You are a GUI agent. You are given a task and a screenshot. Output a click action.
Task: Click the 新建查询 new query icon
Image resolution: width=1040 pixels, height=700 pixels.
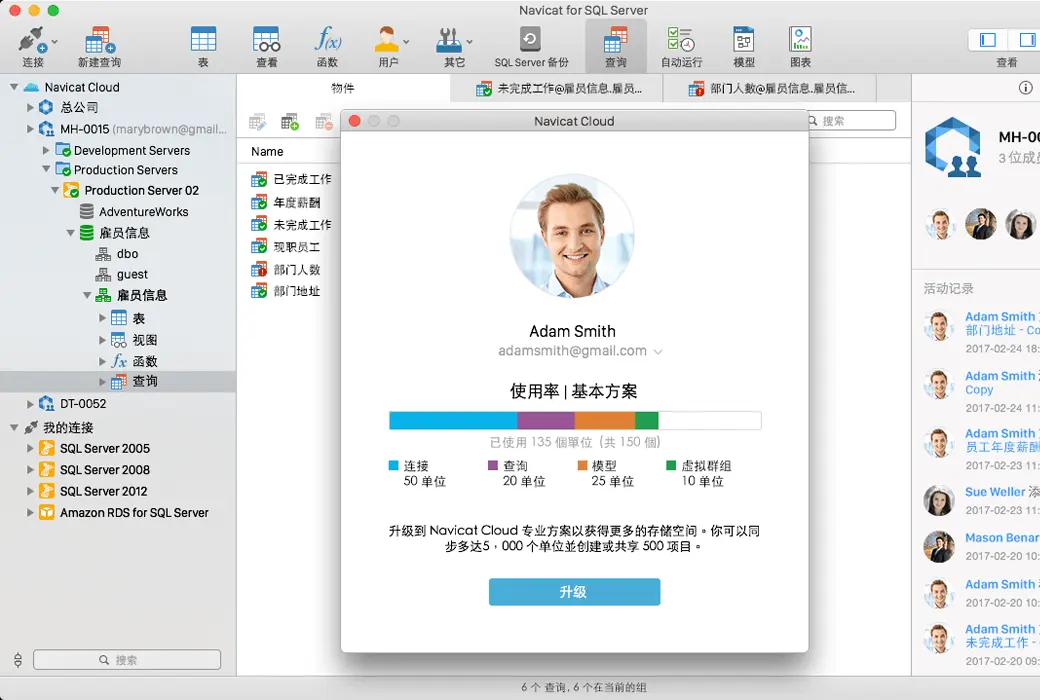point(99,40)
